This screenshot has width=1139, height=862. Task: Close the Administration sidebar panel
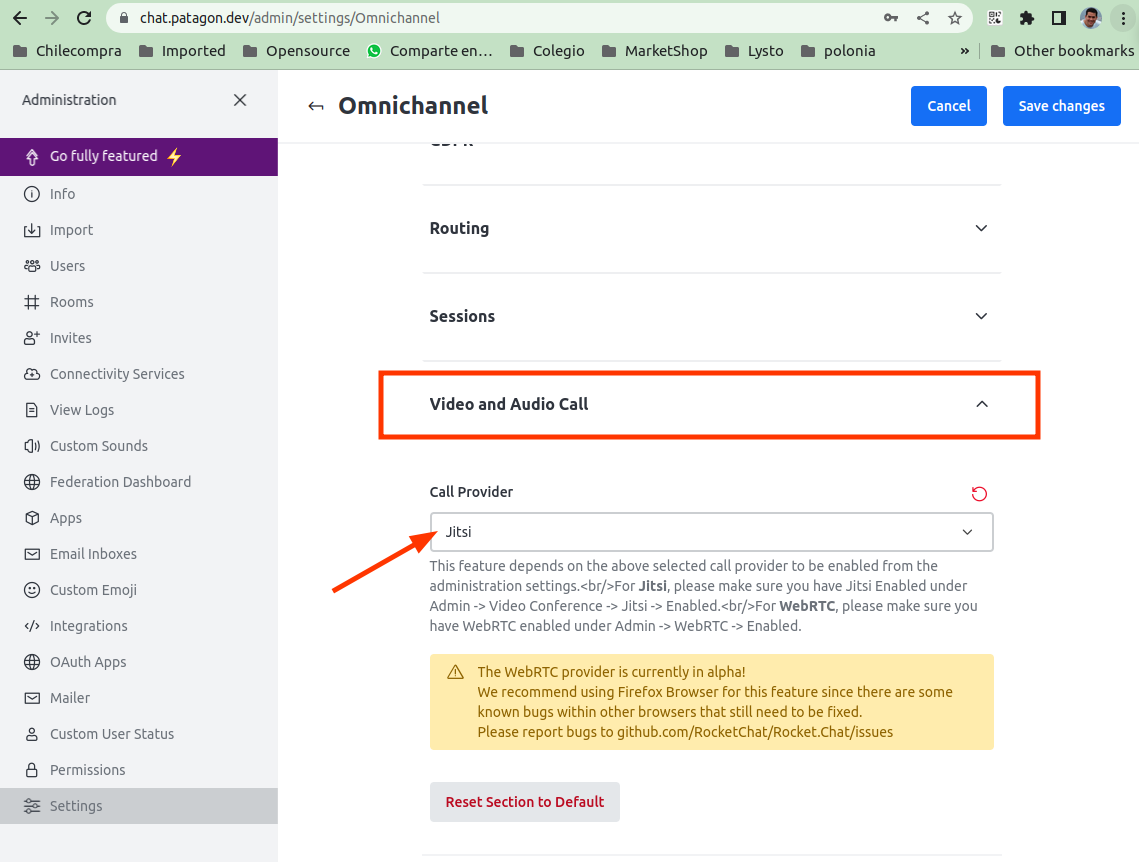coord(240,100)
